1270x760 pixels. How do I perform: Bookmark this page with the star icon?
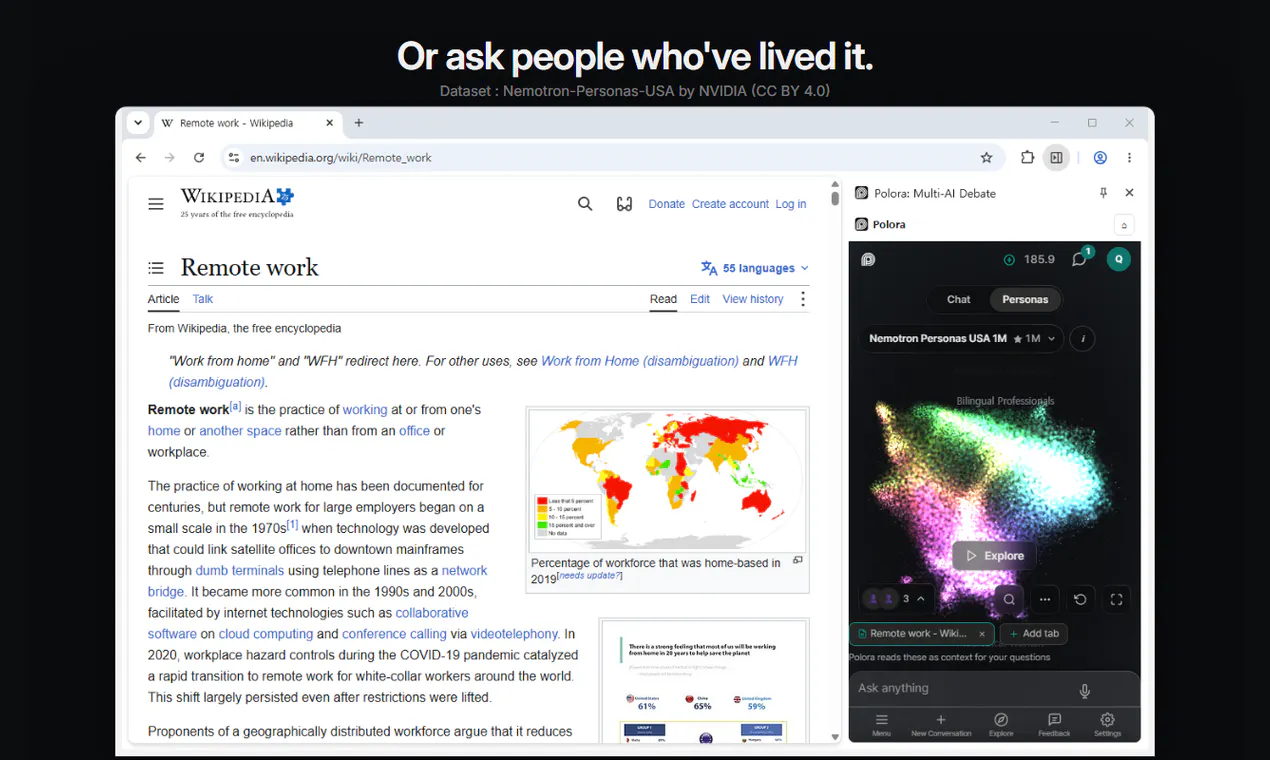(x=986, y=158)
